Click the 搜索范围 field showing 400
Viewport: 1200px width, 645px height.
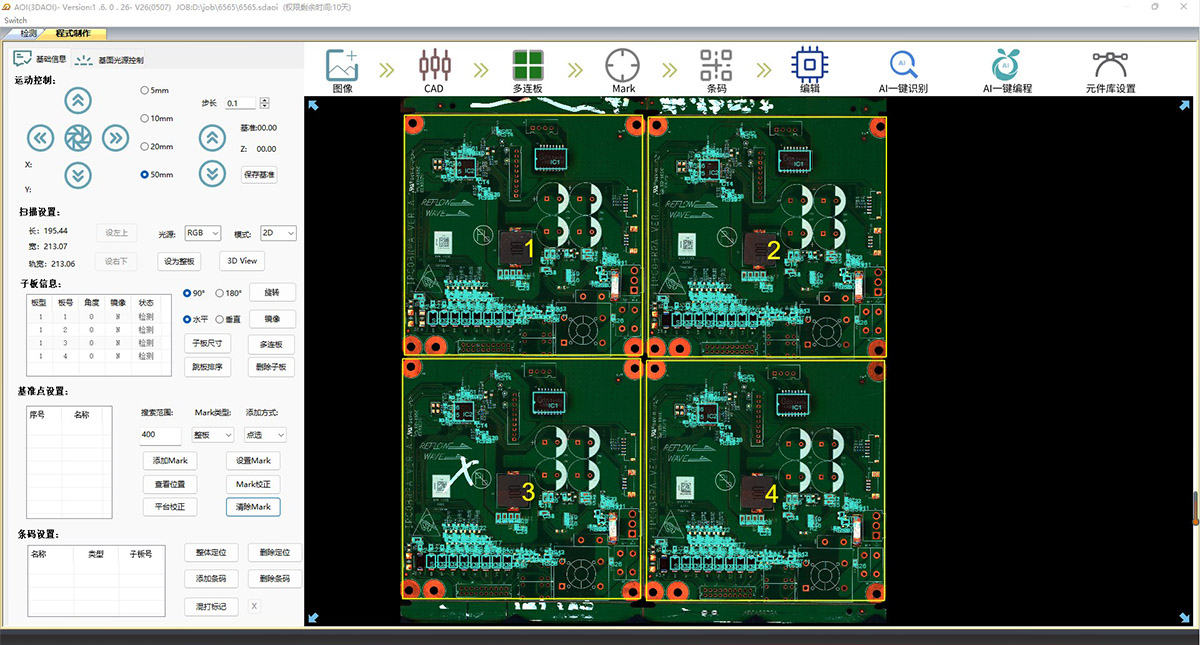161,435
